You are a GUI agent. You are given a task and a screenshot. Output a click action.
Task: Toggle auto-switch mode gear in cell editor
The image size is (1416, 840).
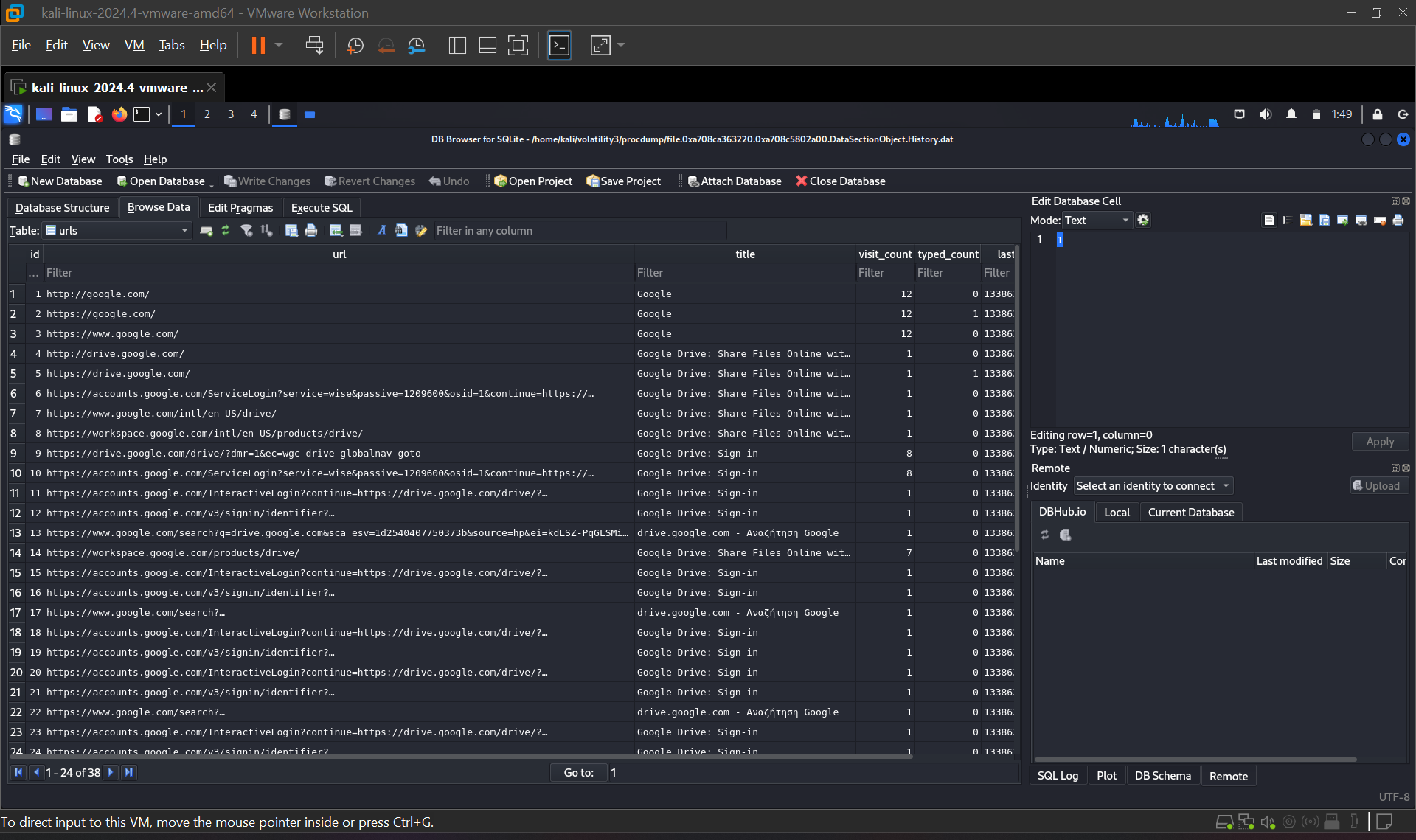1143,220
